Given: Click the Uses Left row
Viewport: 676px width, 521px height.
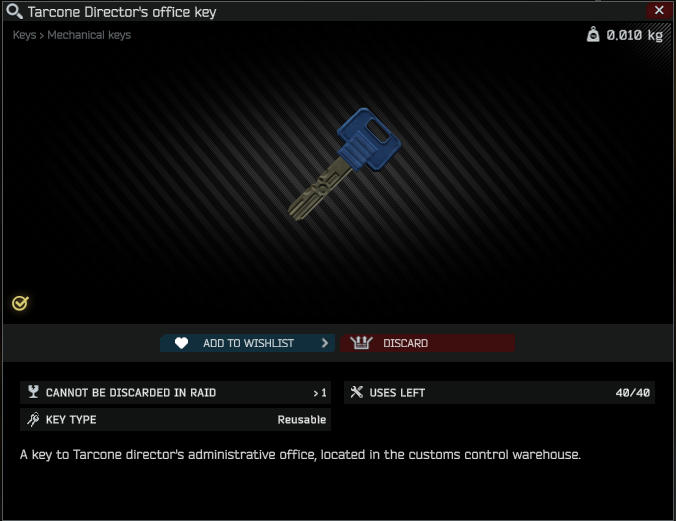Looking at the screenshot, I should pos(499,392).
